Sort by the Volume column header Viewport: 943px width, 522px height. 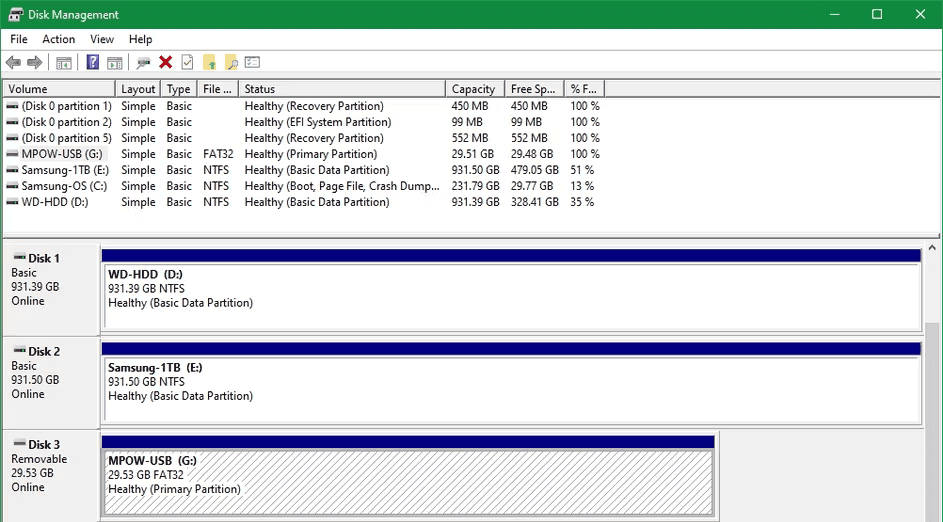point(58,89)
